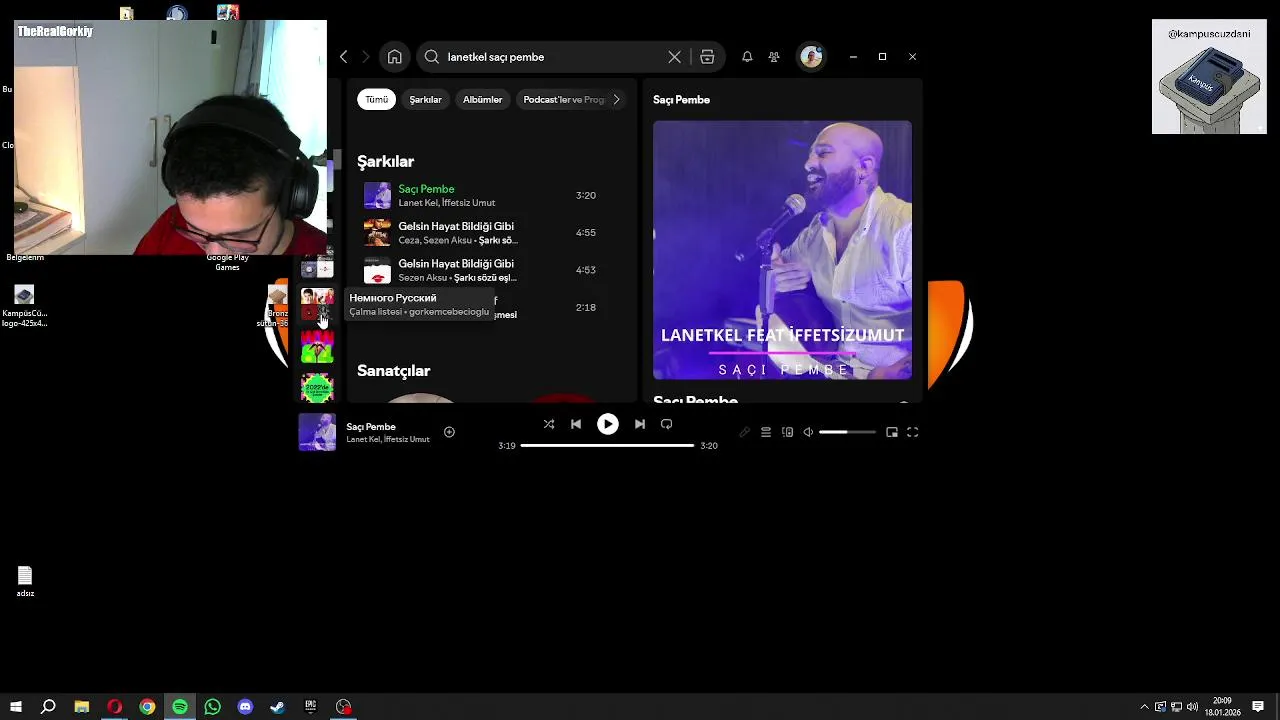Viewport: 1280px width, 720px height.
Task: Open the Windows notification center
Action: 1258,707
